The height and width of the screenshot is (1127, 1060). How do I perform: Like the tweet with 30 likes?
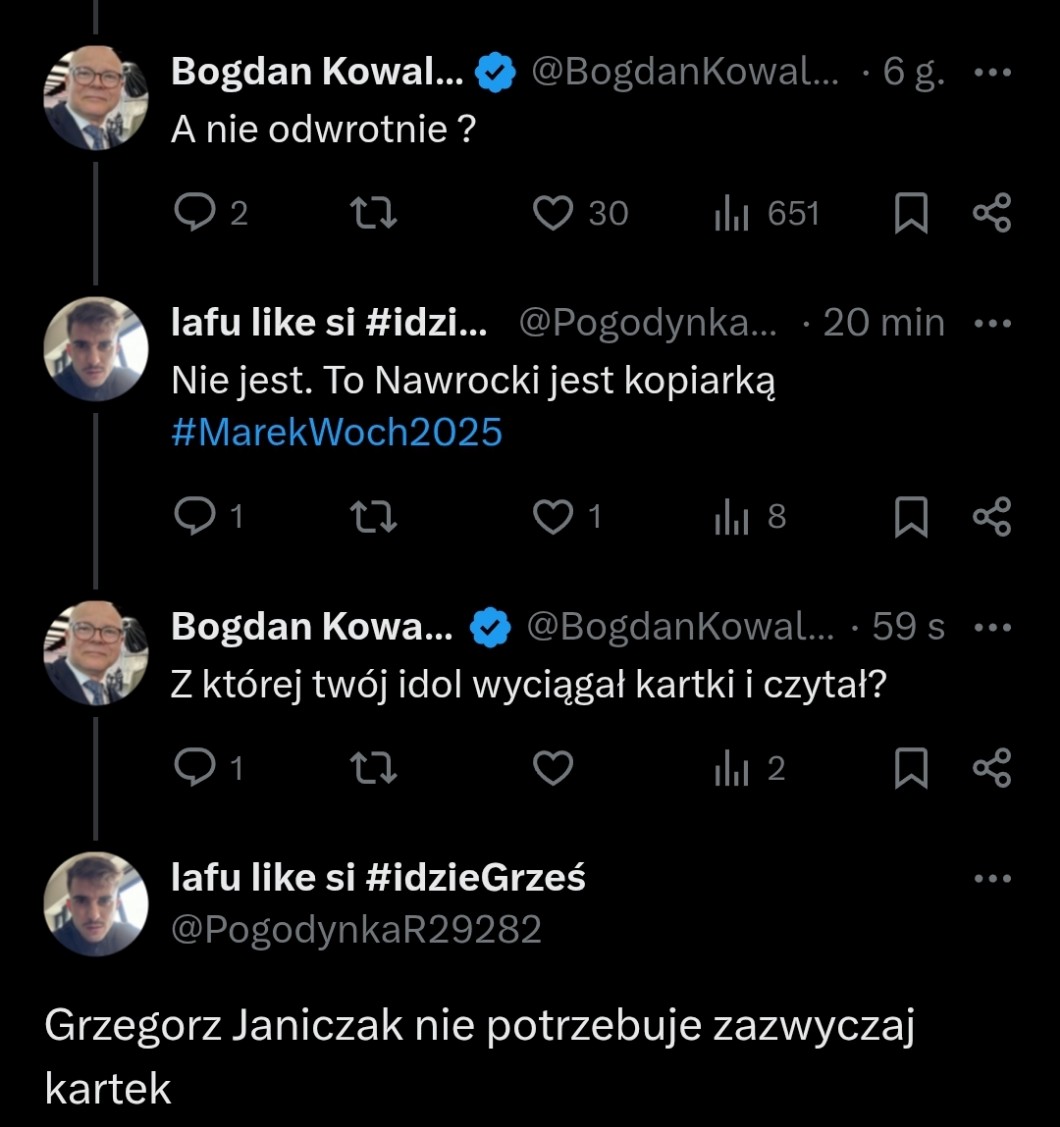(x=552, y=213)
